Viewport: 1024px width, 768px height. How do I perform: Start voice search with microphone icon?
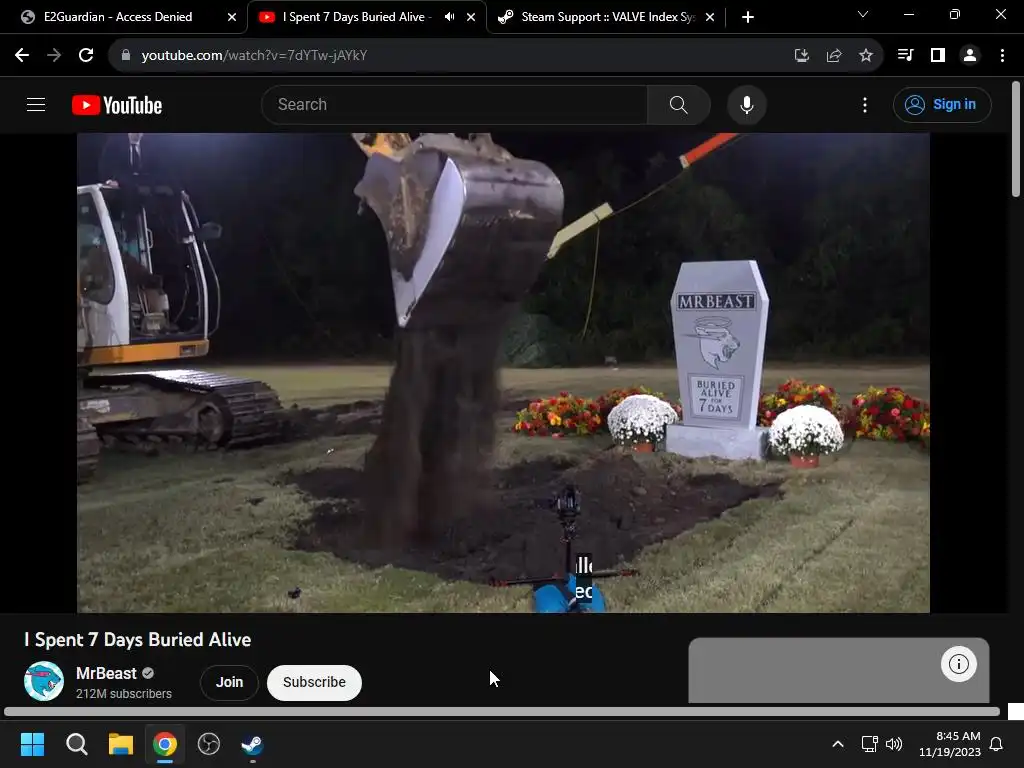click(746, 104)
